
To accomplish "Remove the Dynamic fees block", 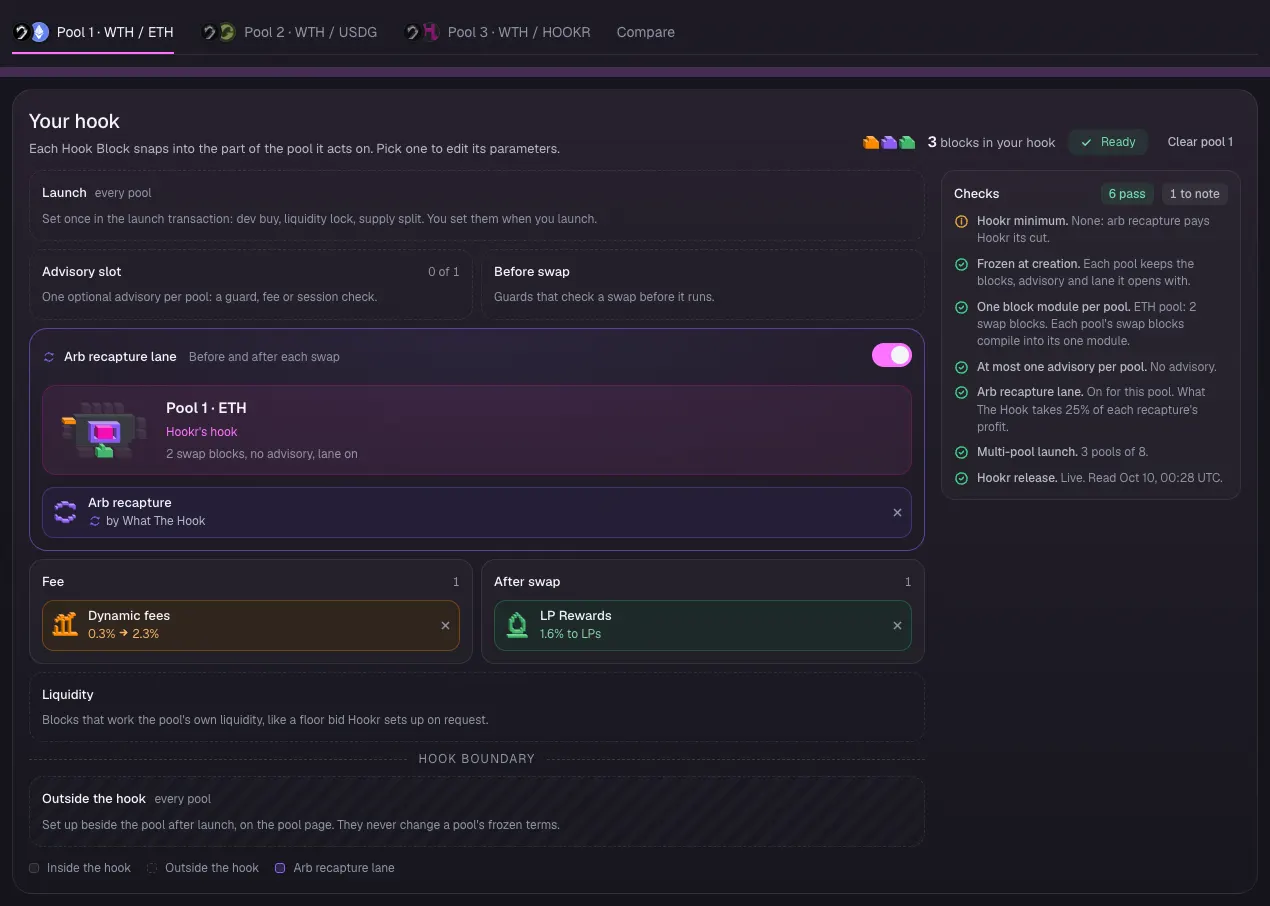I will tap(445, 625).
